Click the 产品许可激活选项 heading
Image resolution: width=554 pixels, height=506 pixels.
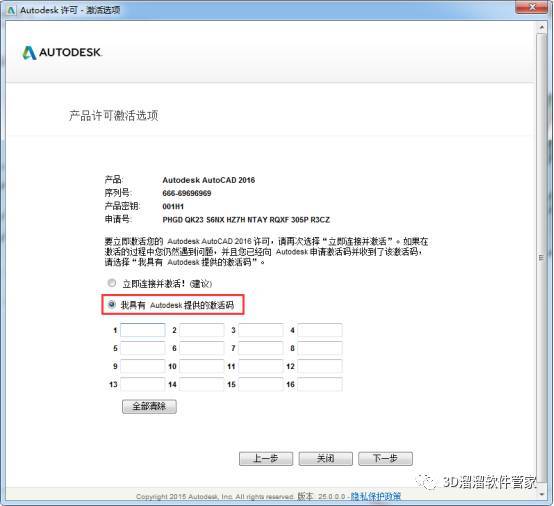(113, 116)
